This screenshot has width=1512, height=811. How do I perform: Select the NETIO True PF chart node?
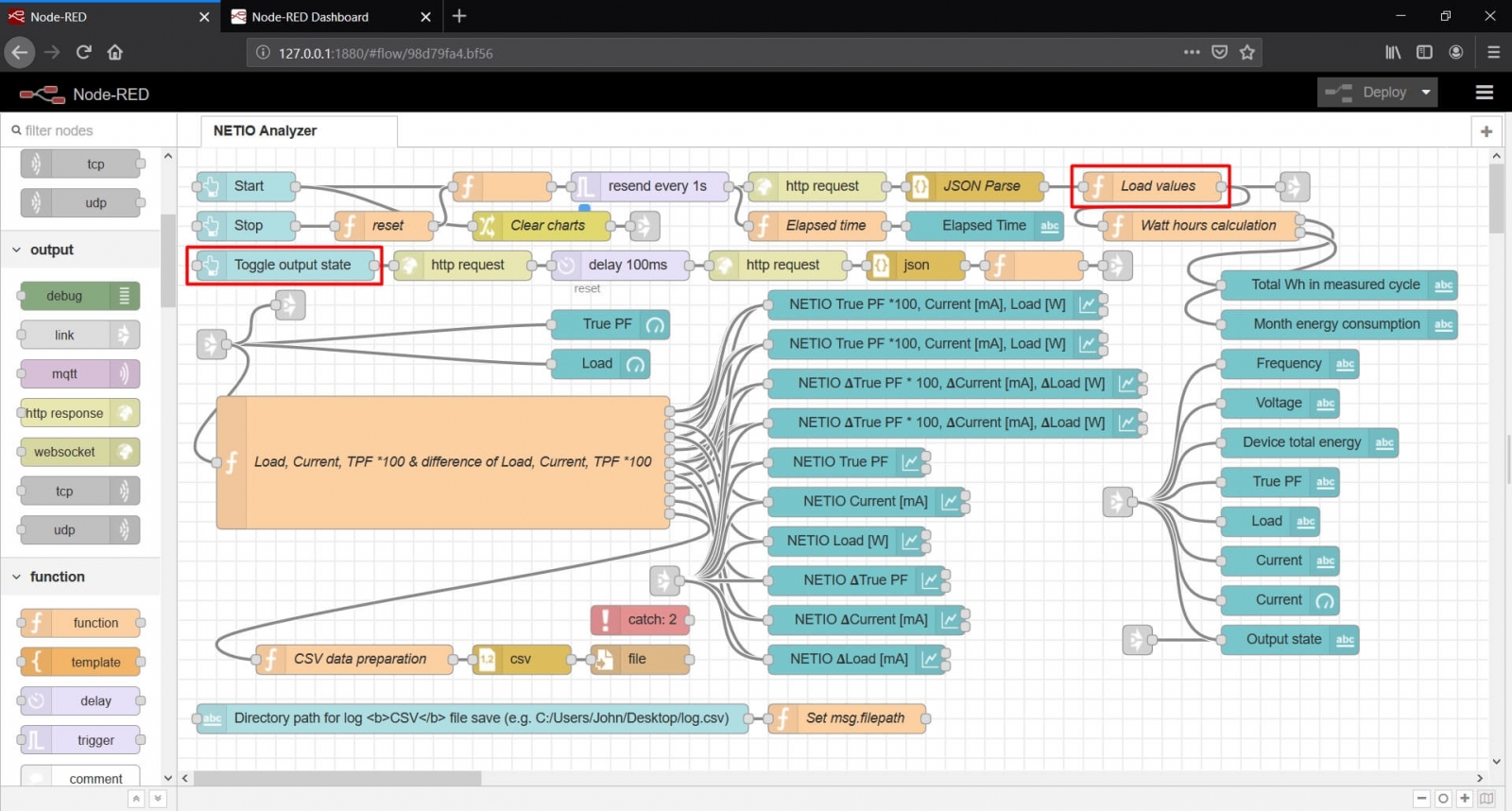click(847, 461)
